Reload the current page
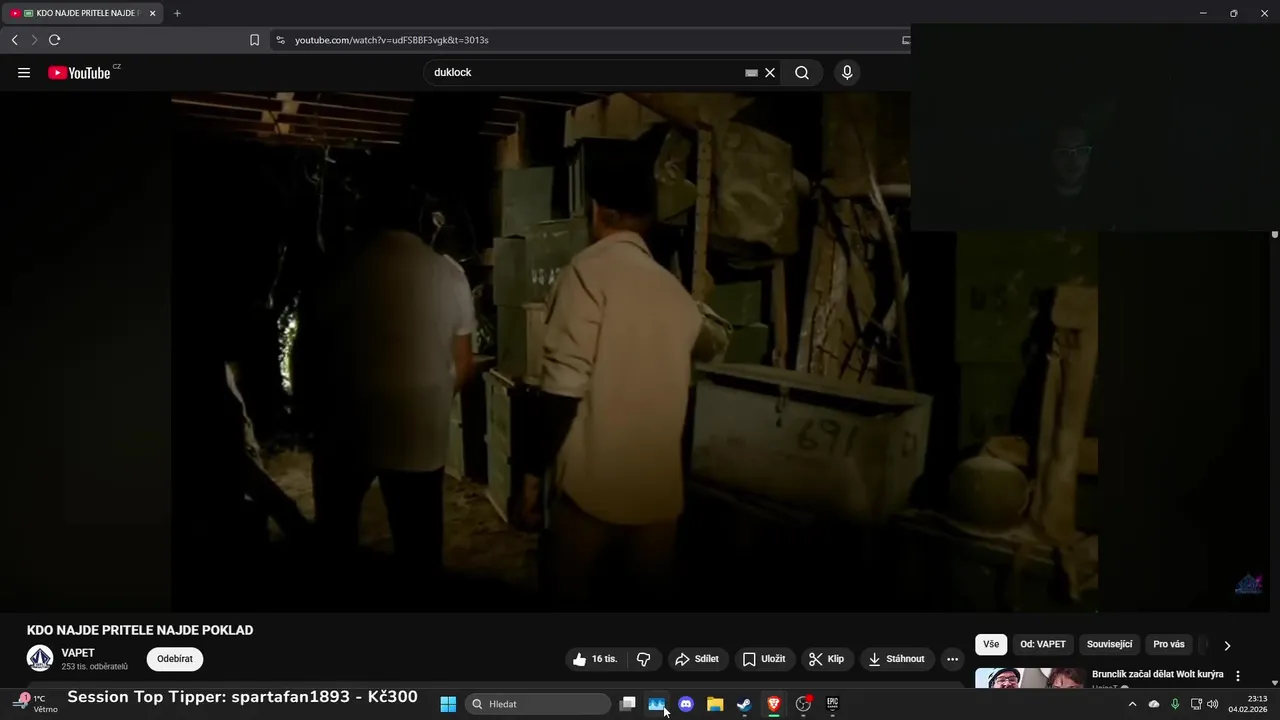Screen dimensions: 1280x720 pos(54,40)
